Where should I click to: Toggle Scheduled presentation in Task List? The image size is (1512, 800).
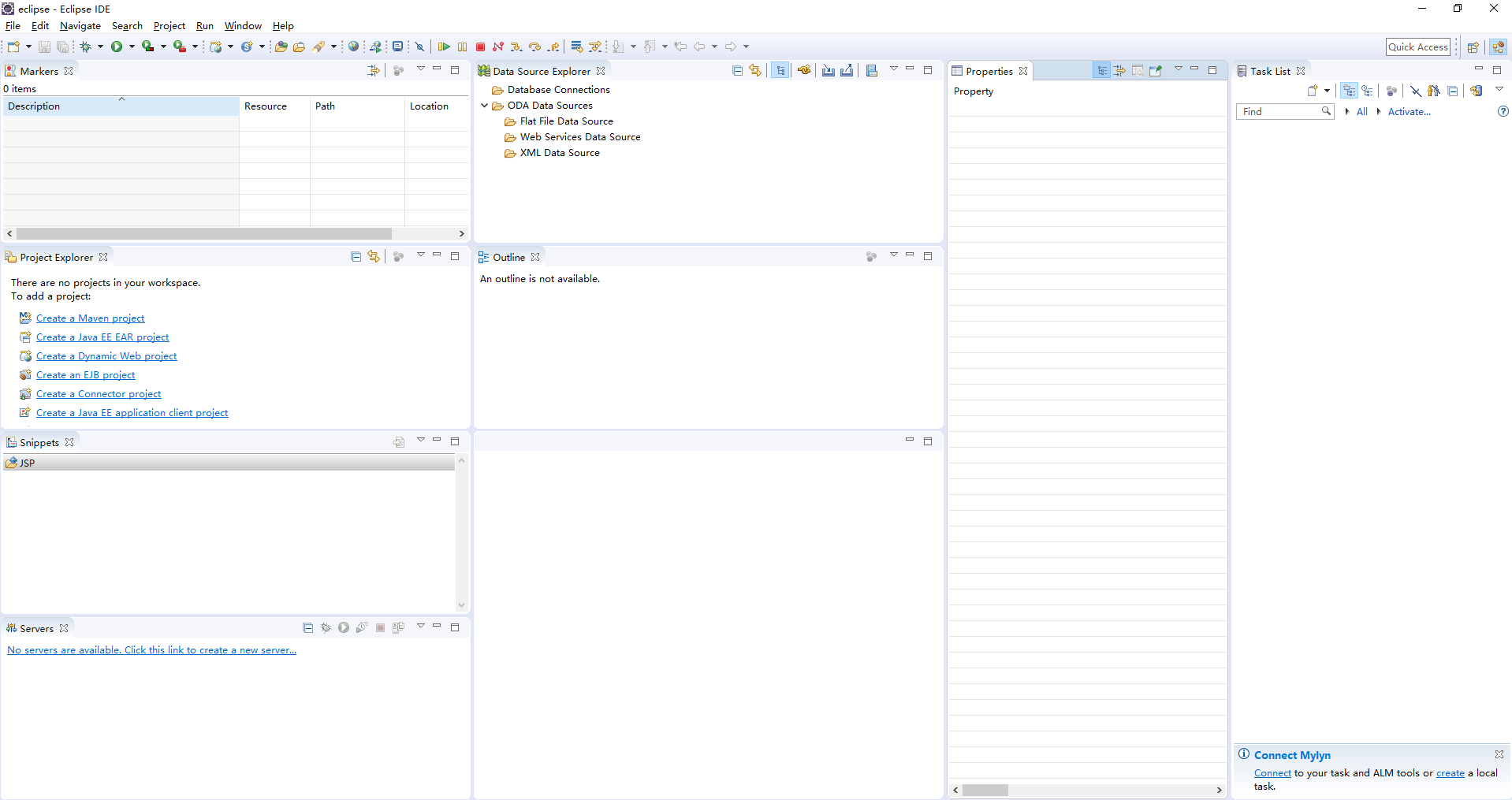(1367, 91)
